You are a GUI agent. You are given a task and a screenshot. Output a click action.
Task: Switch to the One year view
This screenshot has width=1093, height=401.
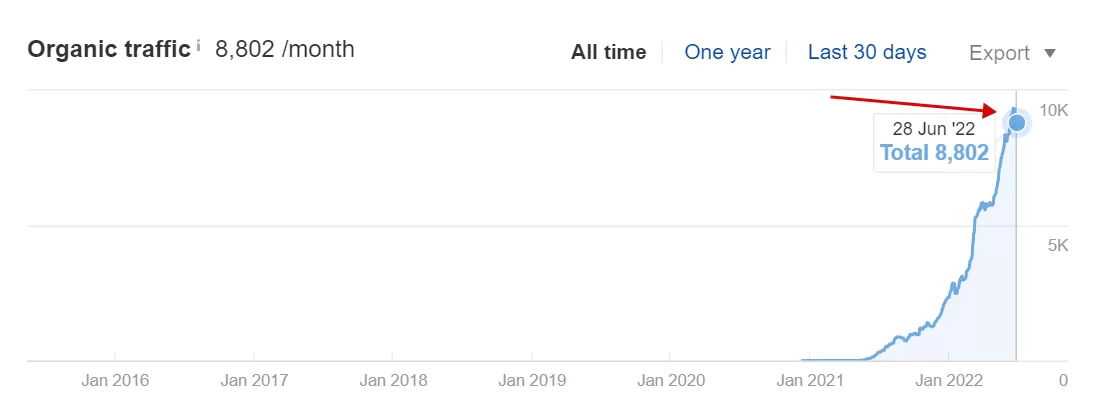pos(727,52)
